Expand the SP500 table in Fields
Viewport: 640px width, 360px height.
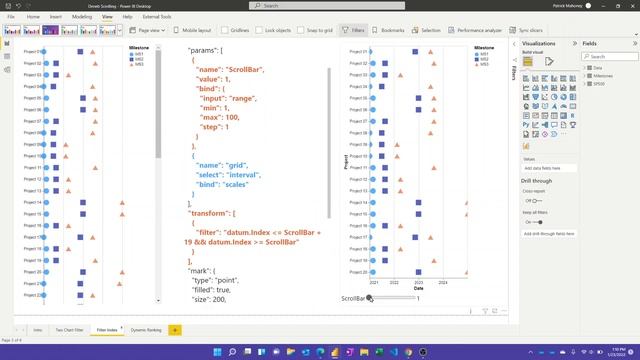coord(584,84)
